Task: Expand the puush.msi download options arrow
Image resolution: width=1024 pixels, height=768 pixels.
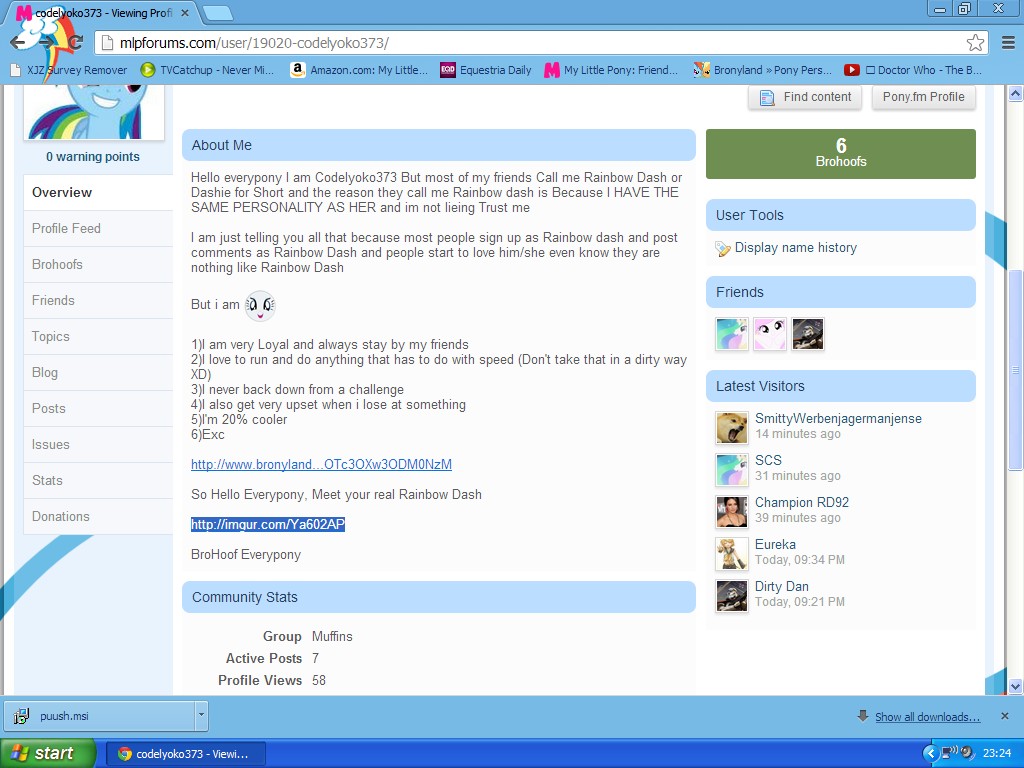Action: pos(202,715)
